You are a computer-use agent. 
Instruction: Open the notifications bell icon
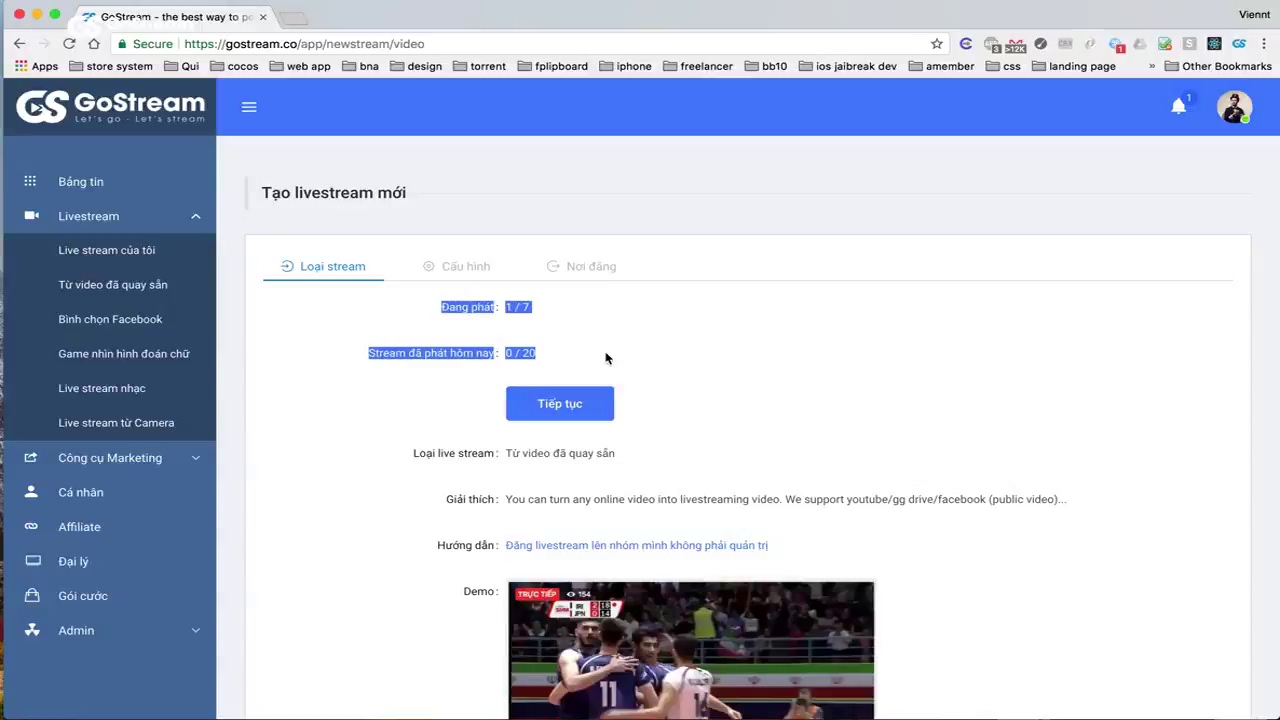[x=1178, y=107]
